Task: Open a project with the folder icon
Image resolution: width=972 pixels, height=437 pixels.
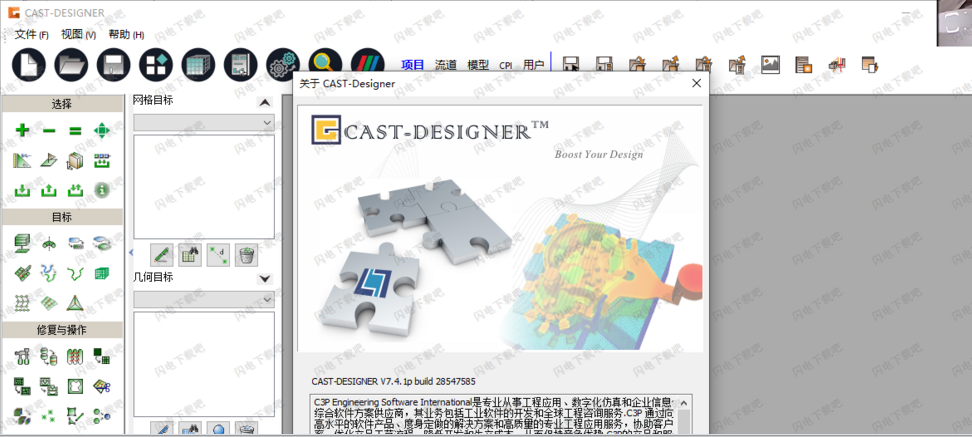Action: click(x=71, y=64)
